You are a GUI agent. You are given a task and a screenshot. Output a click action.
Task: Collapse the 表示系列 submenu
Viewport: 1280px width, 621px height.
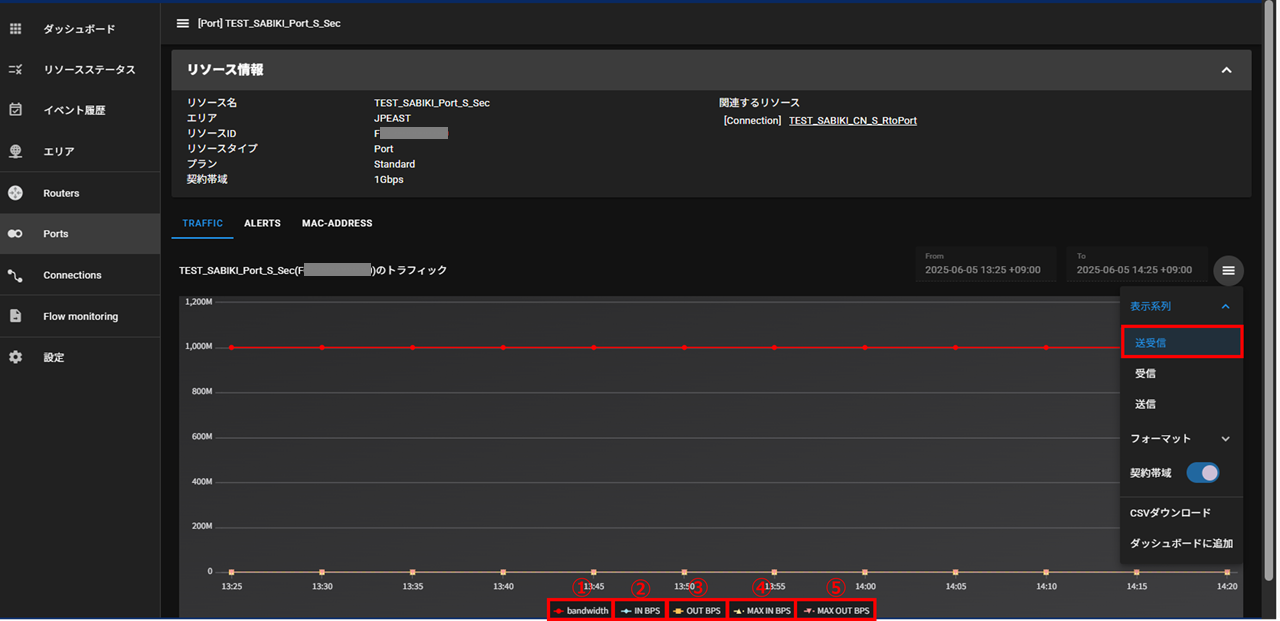tap(1226, 306)
